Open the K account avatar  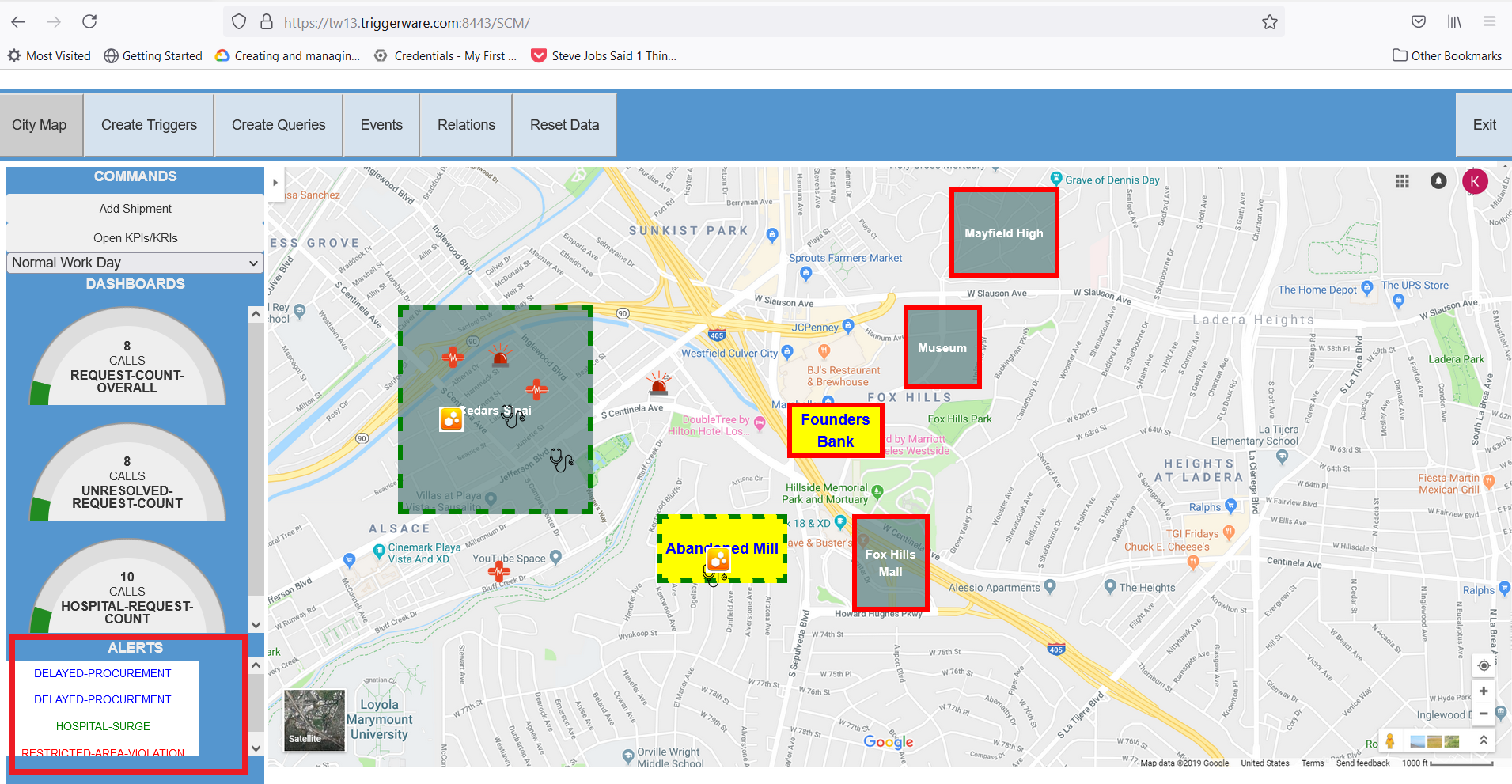point(1475,181)
